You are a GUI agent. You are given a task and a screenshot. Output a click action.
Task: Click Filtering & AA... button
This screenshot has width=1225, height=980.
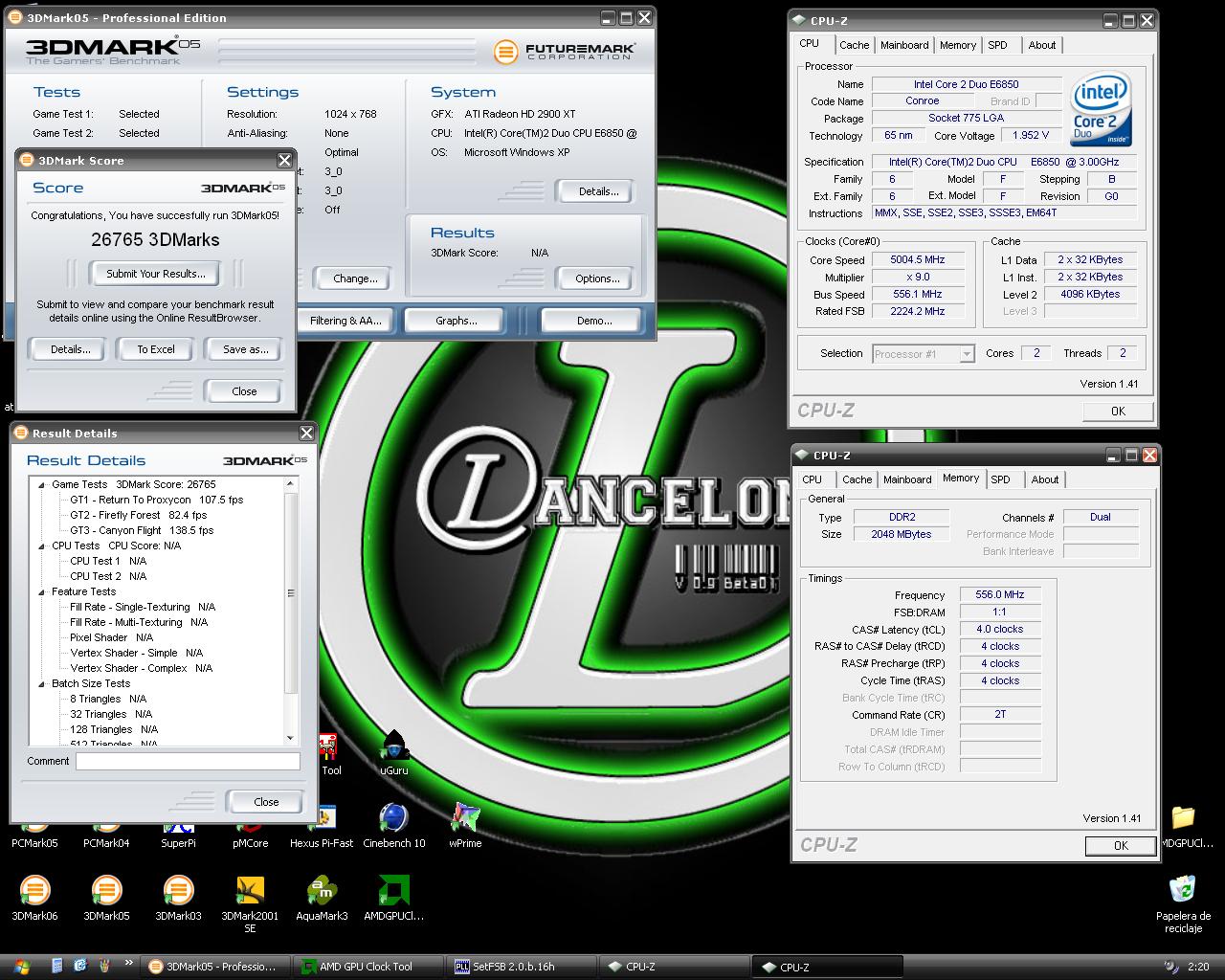tap(345, 321)
